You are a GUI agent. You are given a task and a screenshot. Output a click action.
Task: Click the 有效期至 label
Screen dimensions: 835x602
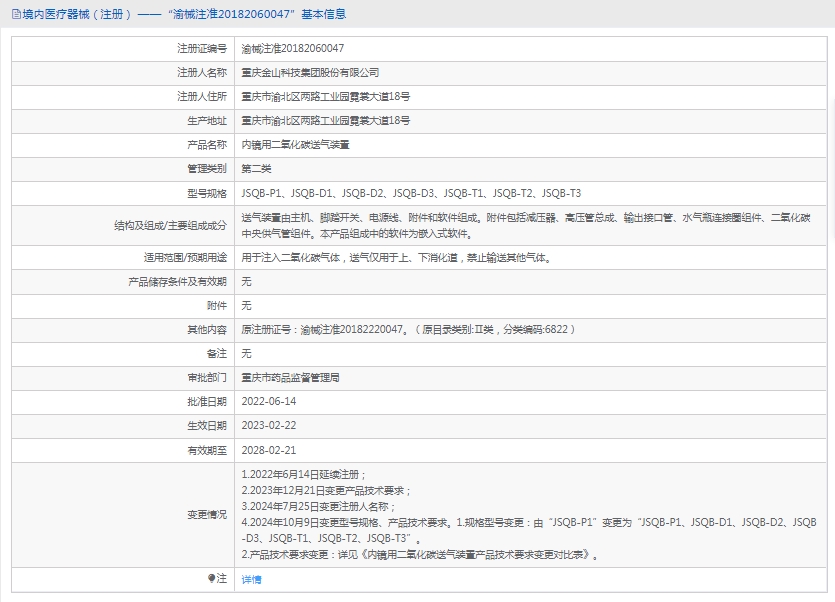tap(207, 450)
